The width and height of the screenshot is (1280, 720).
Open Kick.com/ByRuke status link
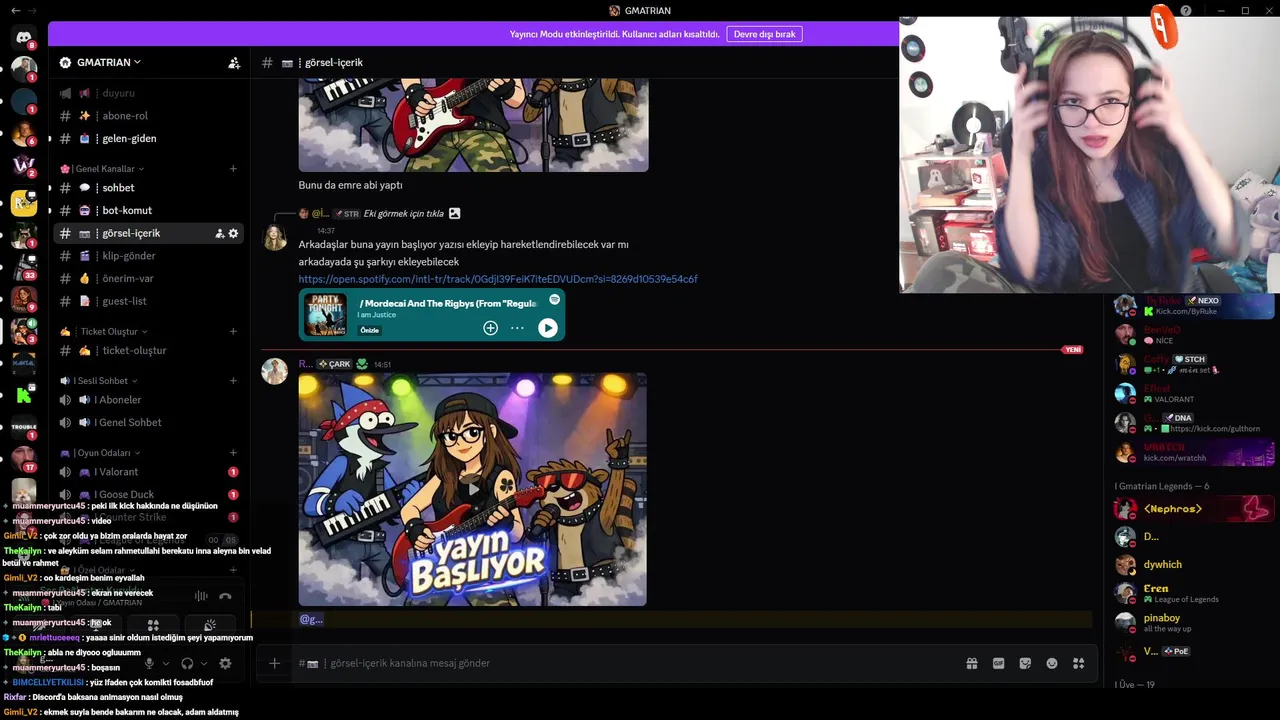coord(1186,311)
